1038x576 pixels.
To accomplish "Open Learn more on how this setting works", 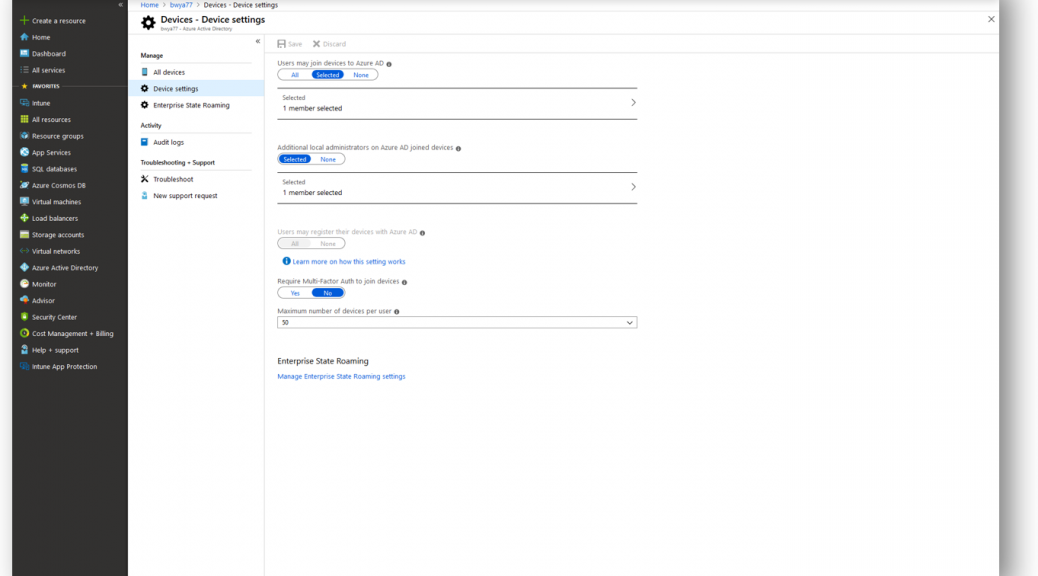I will point(349,262).
